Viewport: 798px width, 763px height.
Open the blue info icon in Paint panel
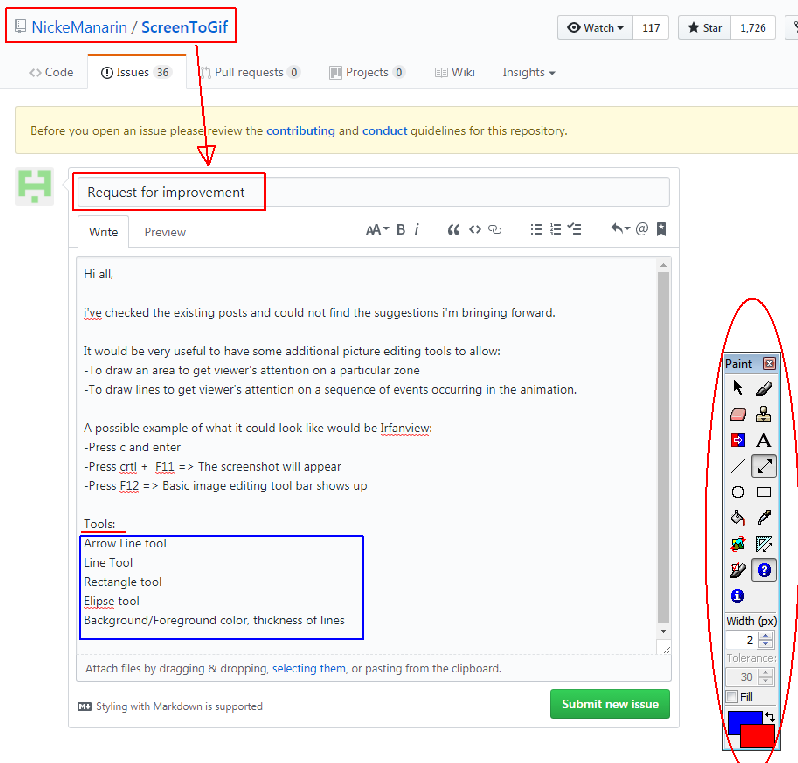pyautogui.click(x=737, y=596)
